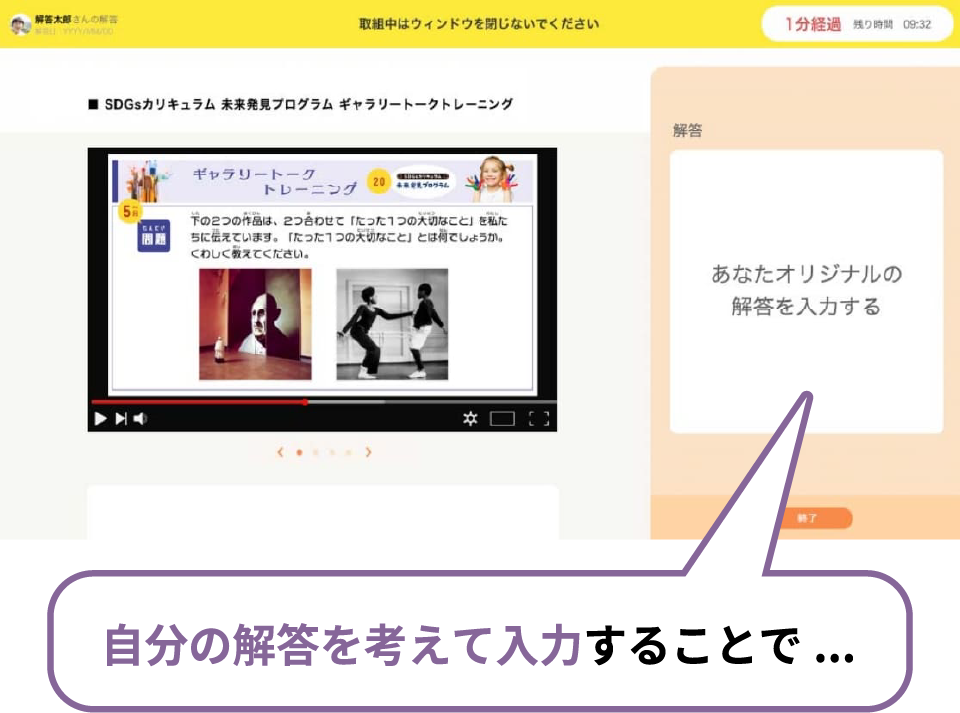
Task: Switch the video to theater mode
Action: pos(502,419)
